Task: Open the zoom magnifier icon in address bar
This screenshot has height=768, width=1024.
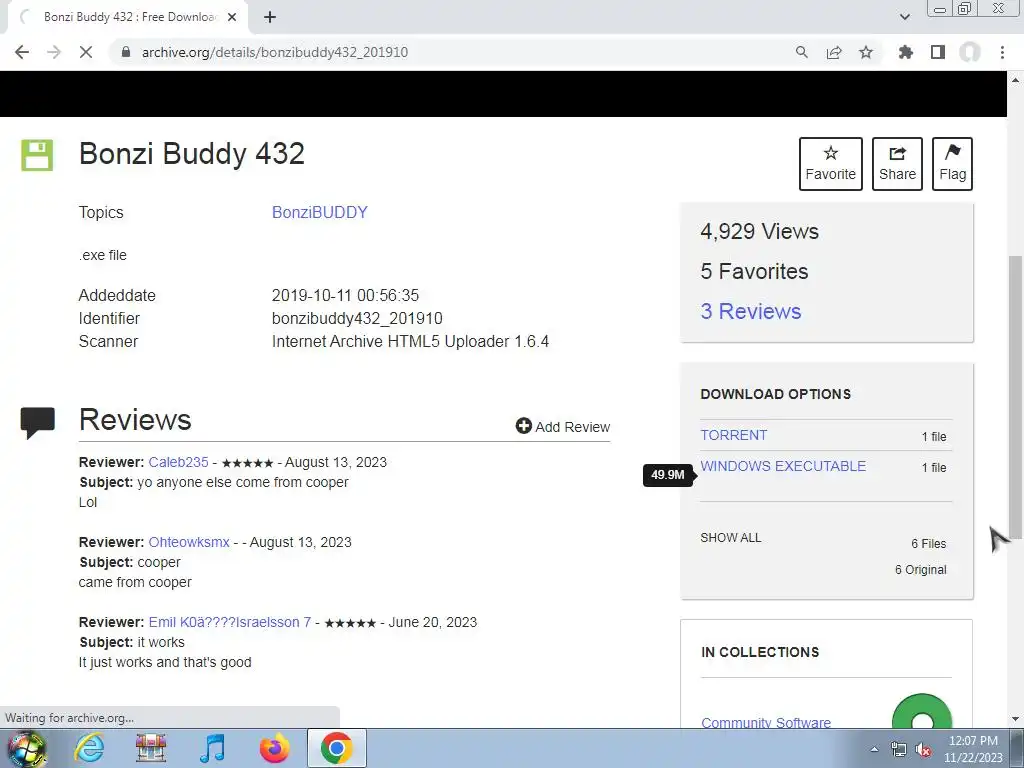Action: coord(801,52)
